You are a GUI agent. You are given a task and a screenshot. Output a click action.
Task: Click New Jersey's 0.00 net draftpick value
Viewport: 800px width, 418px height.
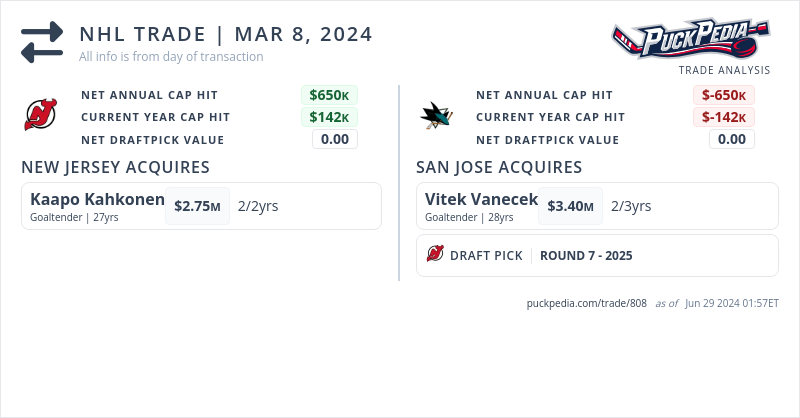(335, 139)
